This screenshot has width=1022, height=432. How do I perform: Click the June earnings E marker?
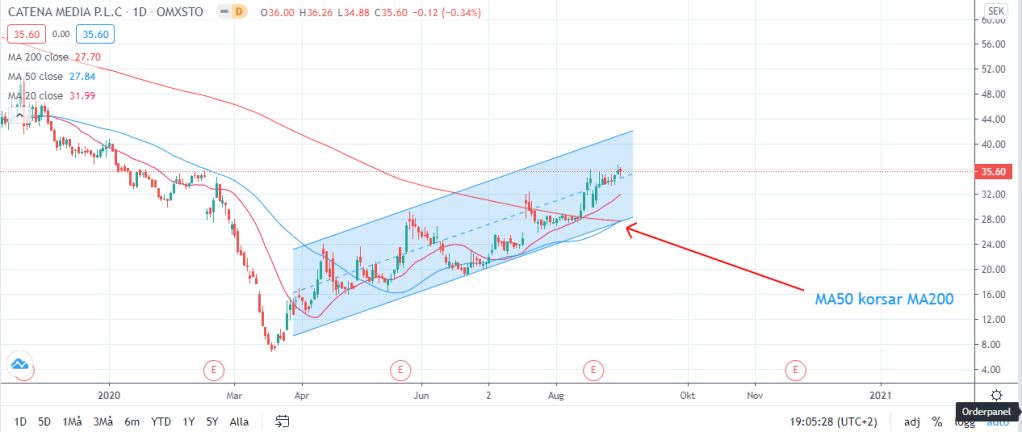tap(399, 370)
